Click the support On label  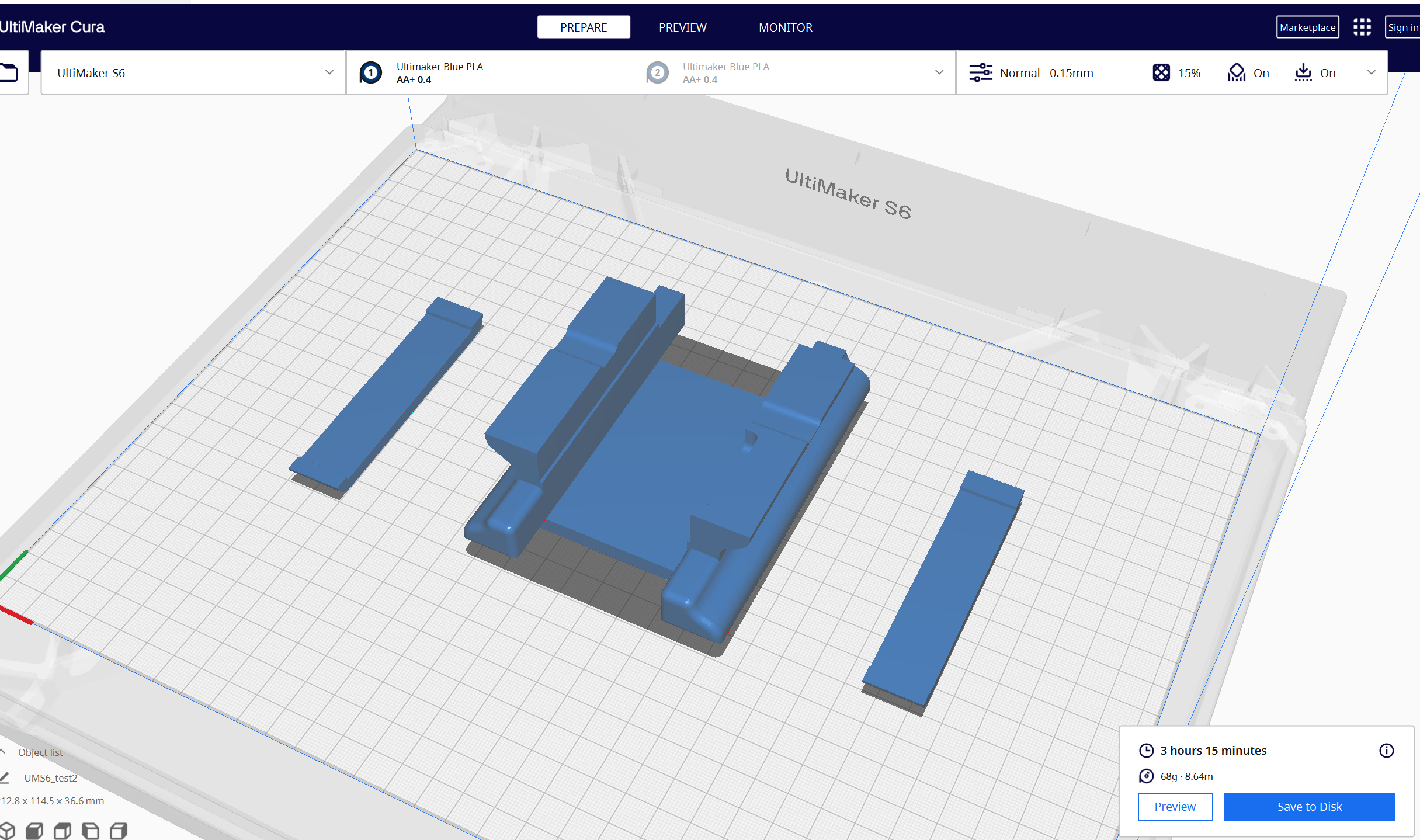(1261, 73)
